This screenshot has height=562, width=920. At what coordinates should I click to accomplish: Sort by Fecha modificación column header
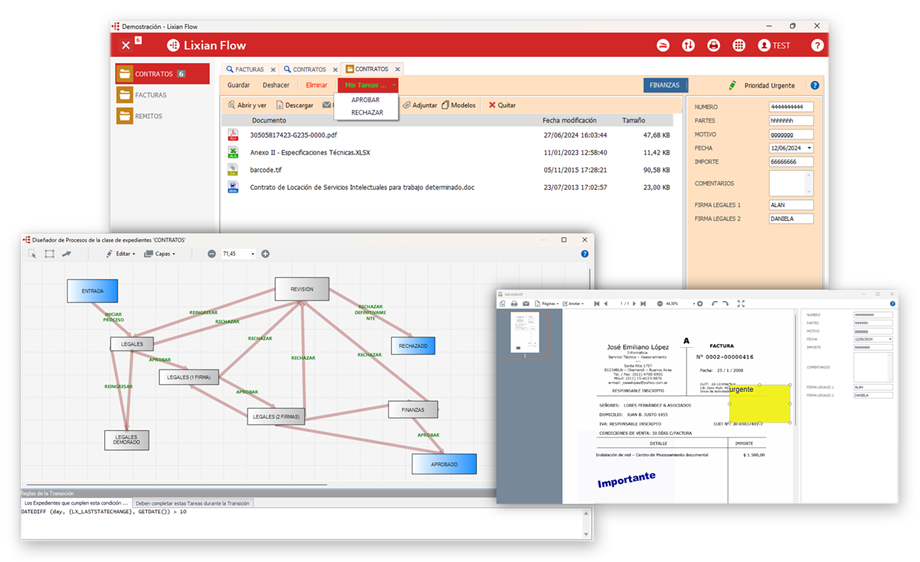pos(569,120)
